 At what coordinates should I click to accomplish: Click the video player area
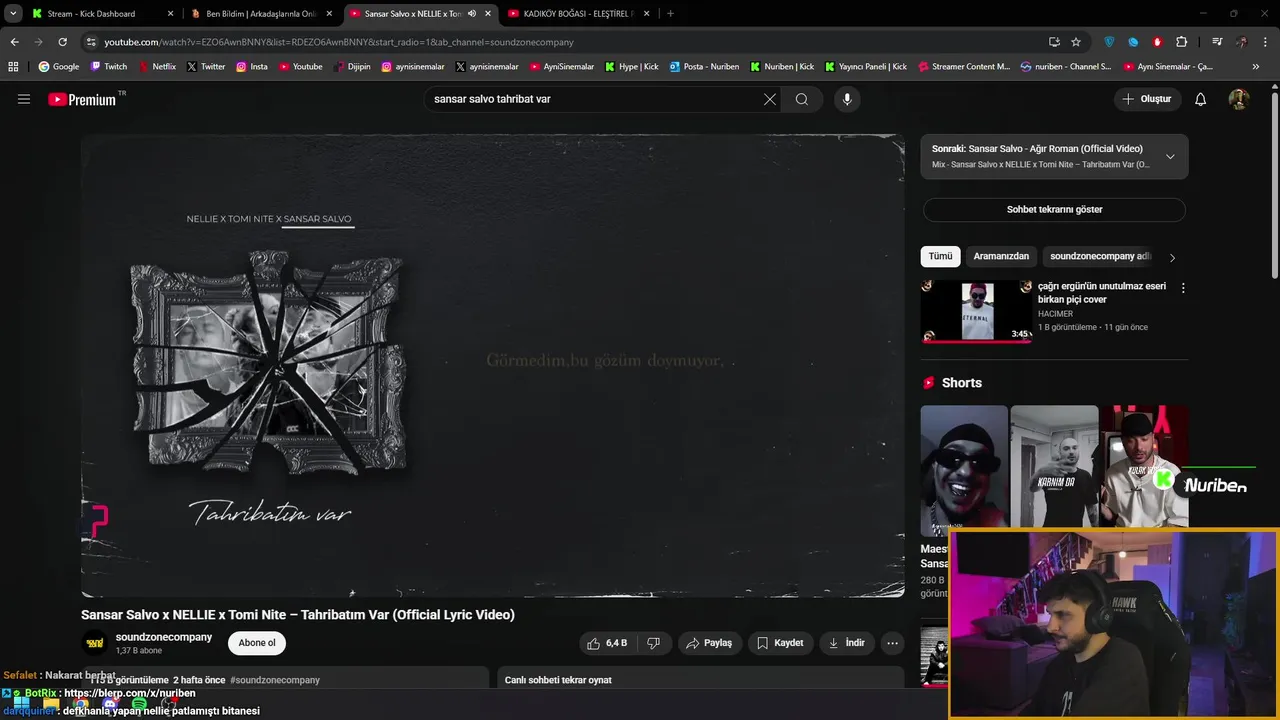pyautogui.click(x=493, y=366)
